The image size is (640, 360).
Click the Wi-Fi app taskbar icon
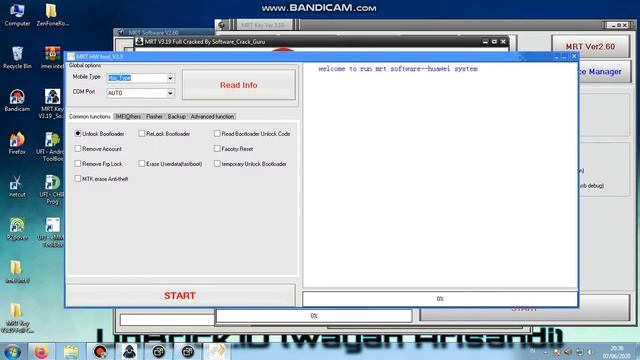217,352
